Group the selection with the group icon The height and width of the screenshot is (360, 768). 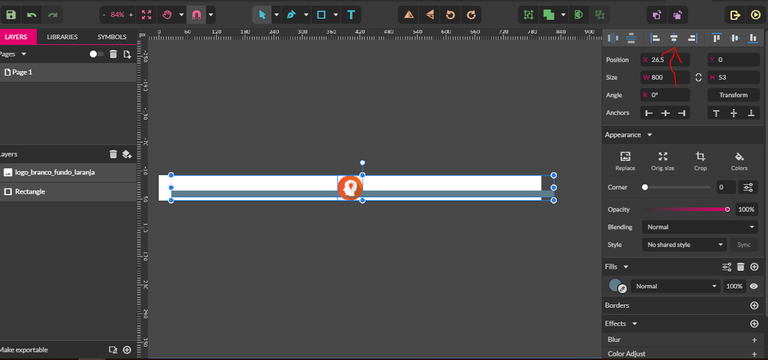click(x=528, y=15)
